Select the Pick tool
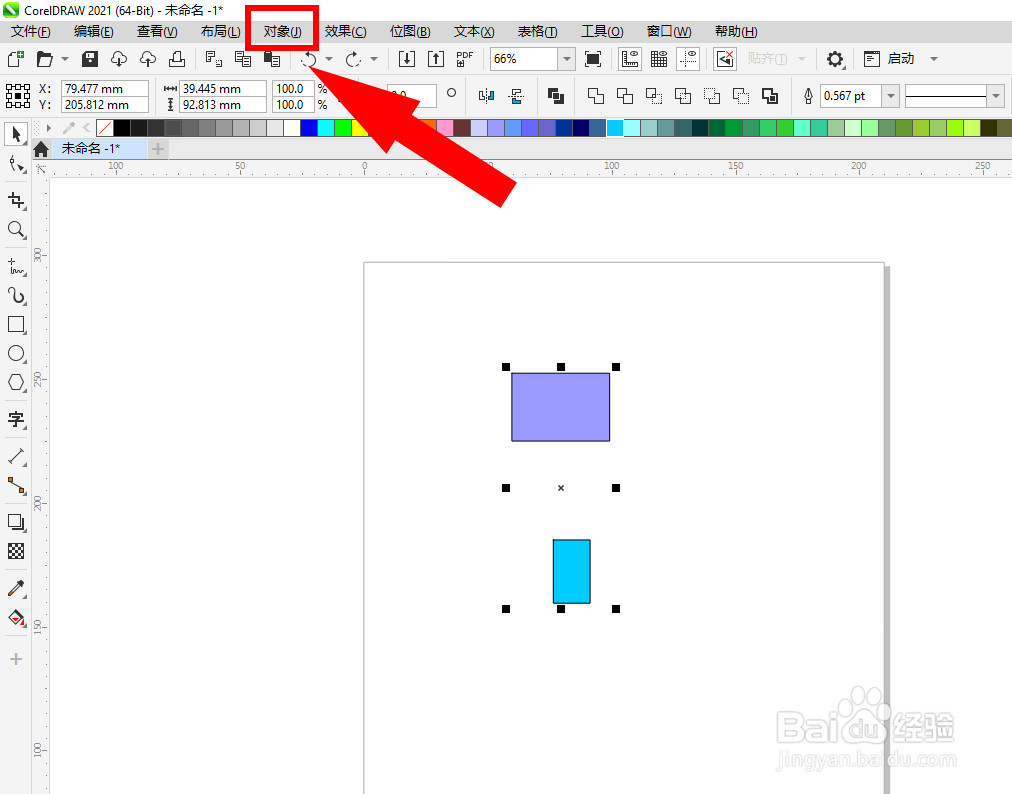This screenshot has height=794, width=1012. (x=15, y=134)
